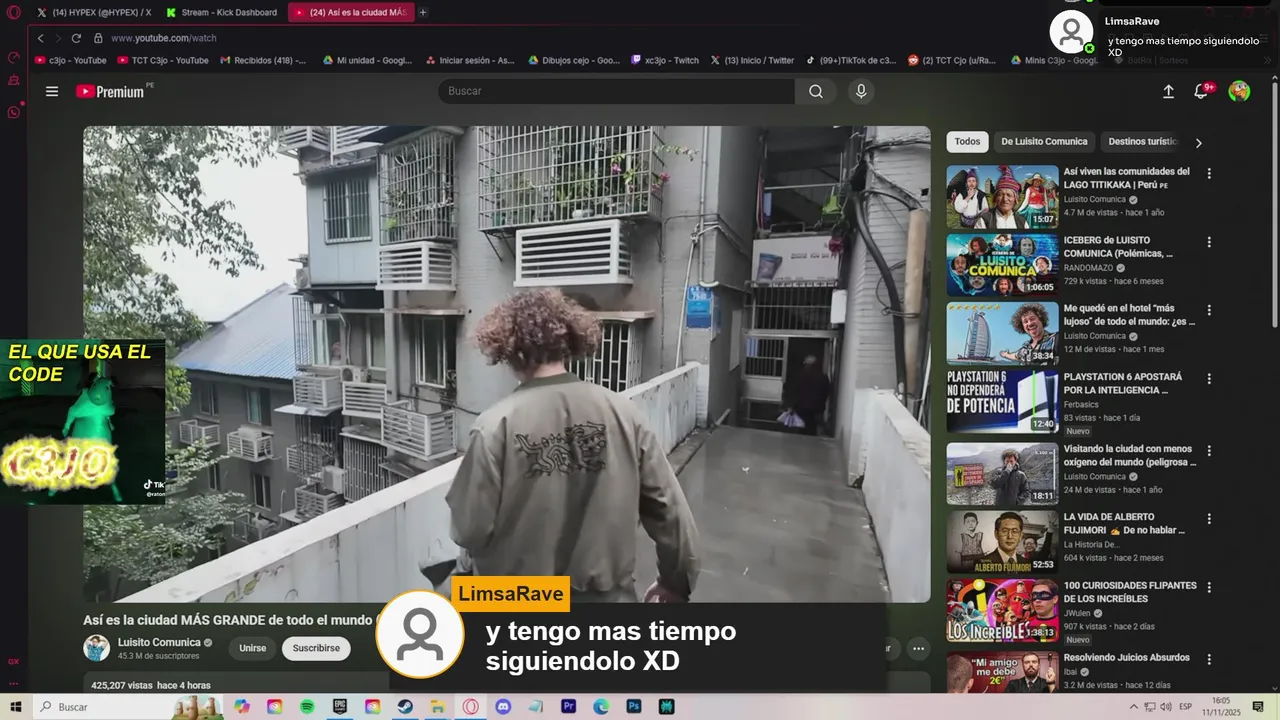Viewport: 1280px width, 720px height.
Task: Open Luisito Comunica channel name link
Action: [159, 642]
